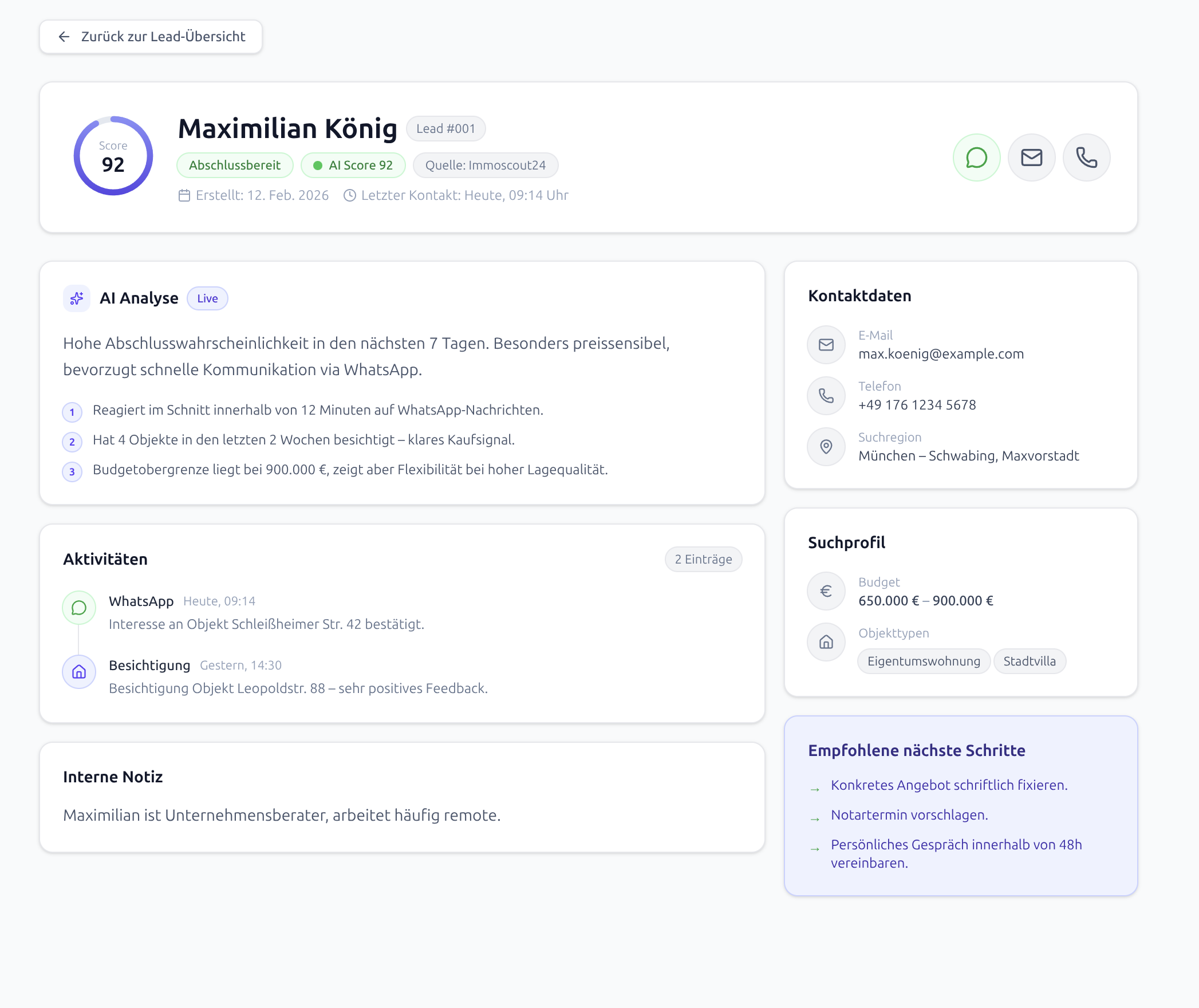Click arrow next to Konkretes Angebot step

click(815, 790)
